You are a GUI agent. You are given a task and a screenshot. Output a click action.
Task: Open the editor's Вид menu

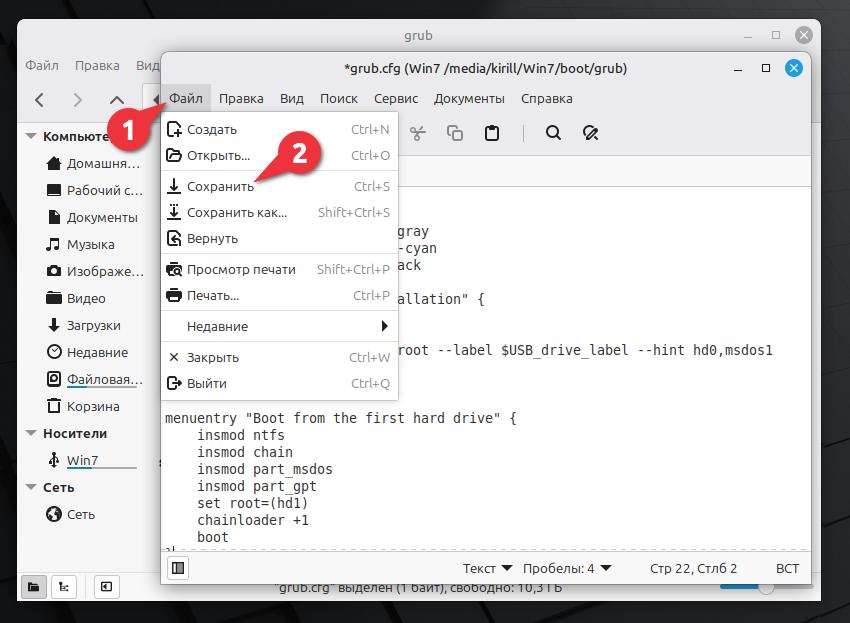pos(292,99)
